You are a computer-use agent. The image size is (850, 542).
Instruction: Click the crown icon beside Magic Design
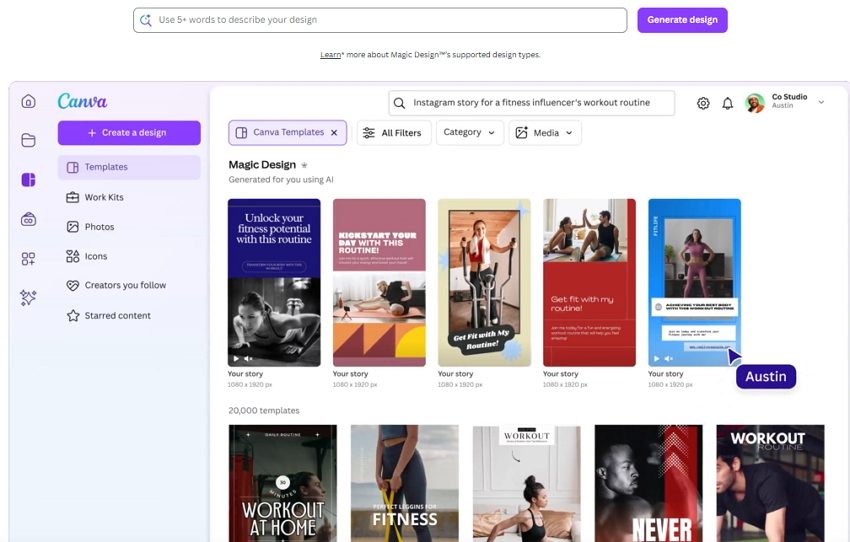(304, 165)
